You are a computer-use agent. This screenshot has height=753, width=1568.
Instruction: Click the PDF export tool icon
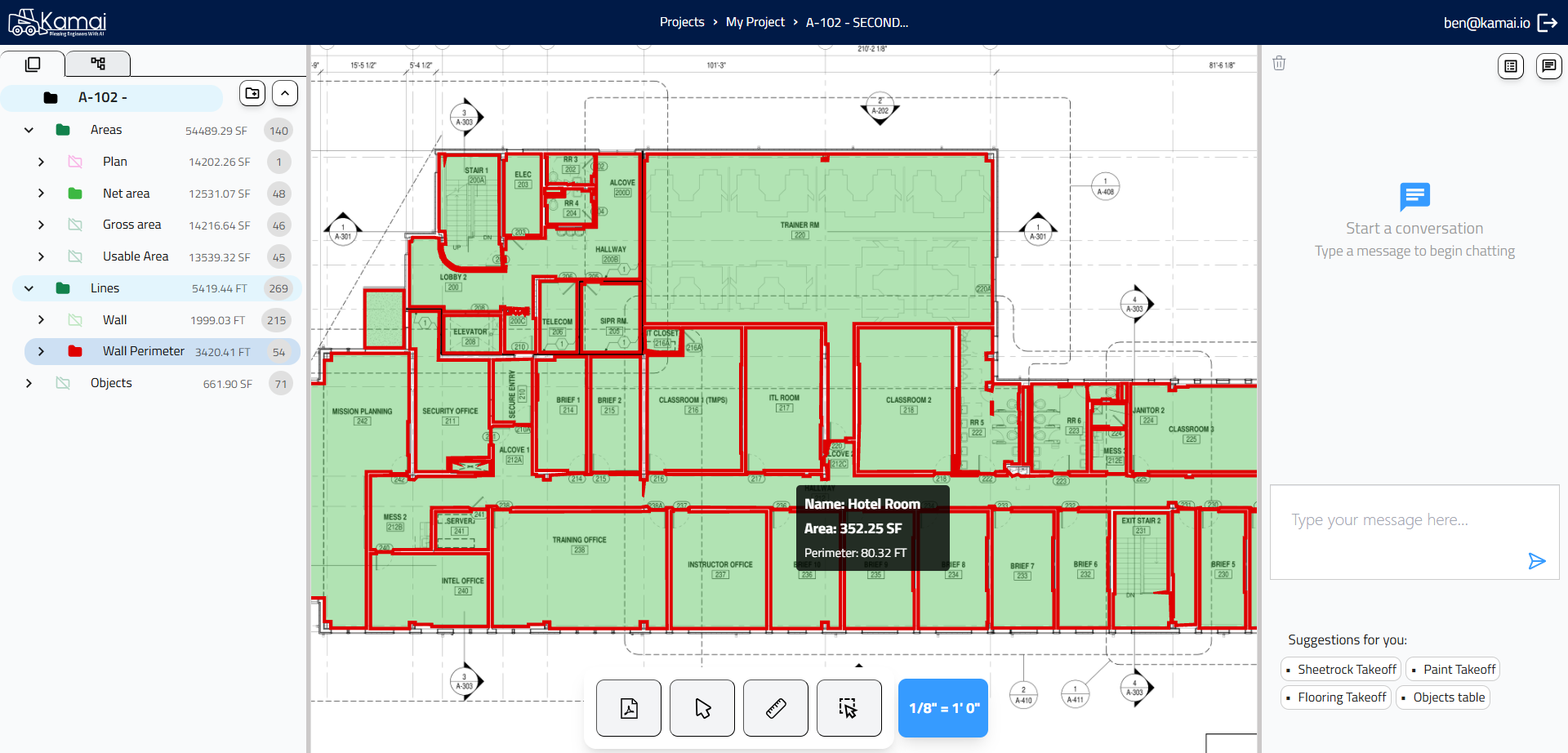[628, 708]
